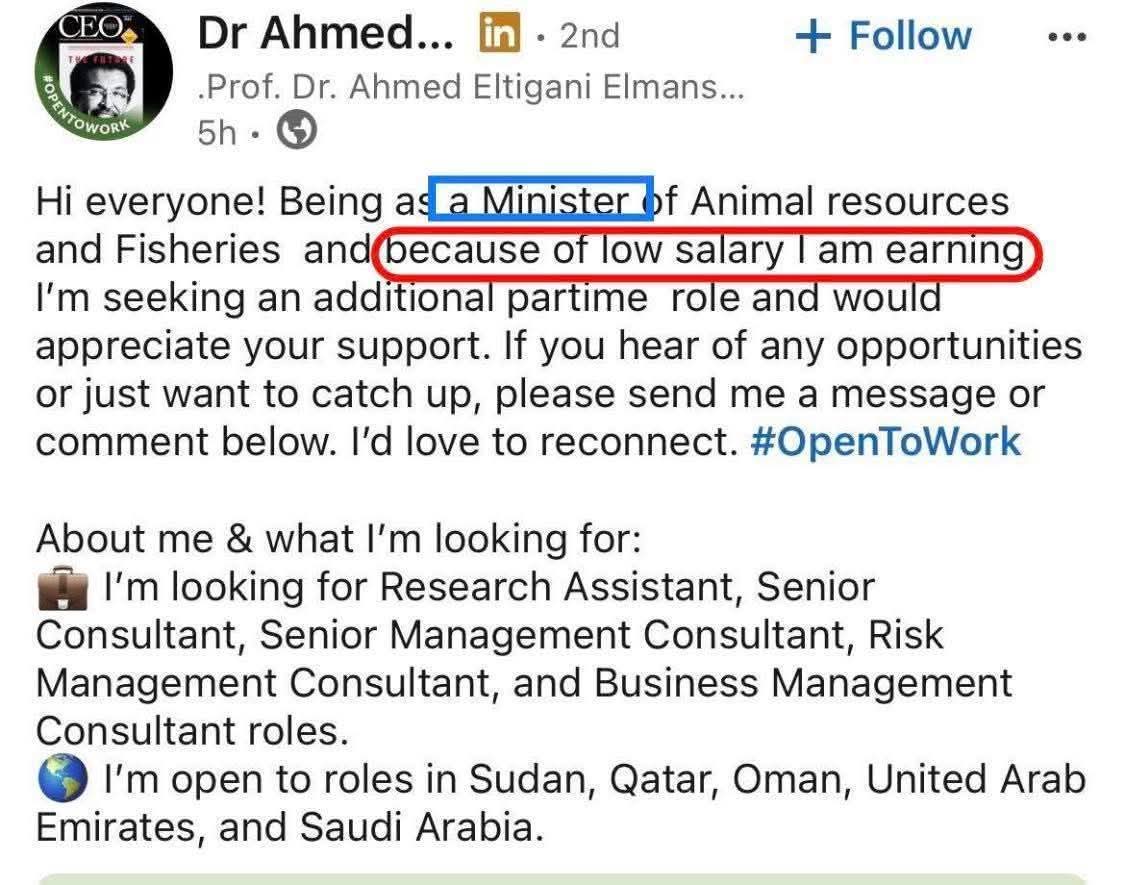Click the 5h post timestamp
Screen dimensions: 1125x885
[x=218, y=132]
